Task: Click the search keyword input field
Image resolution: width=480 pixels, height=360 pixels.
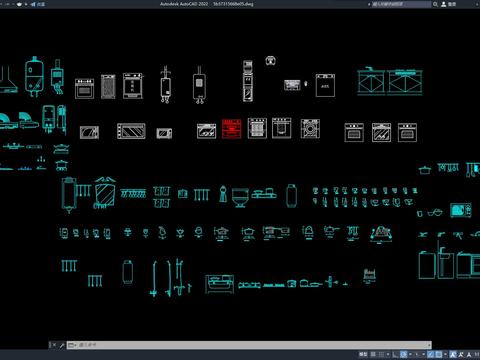Action: coord(401,4)
